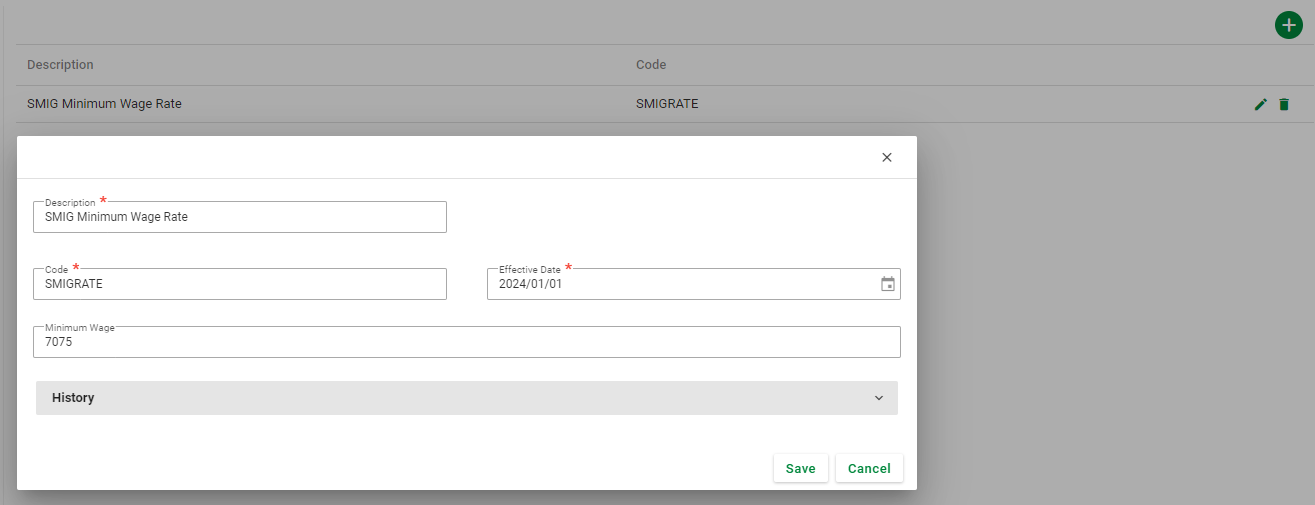
Task: Close the dialog using the X icon
Action: [886, 158]
